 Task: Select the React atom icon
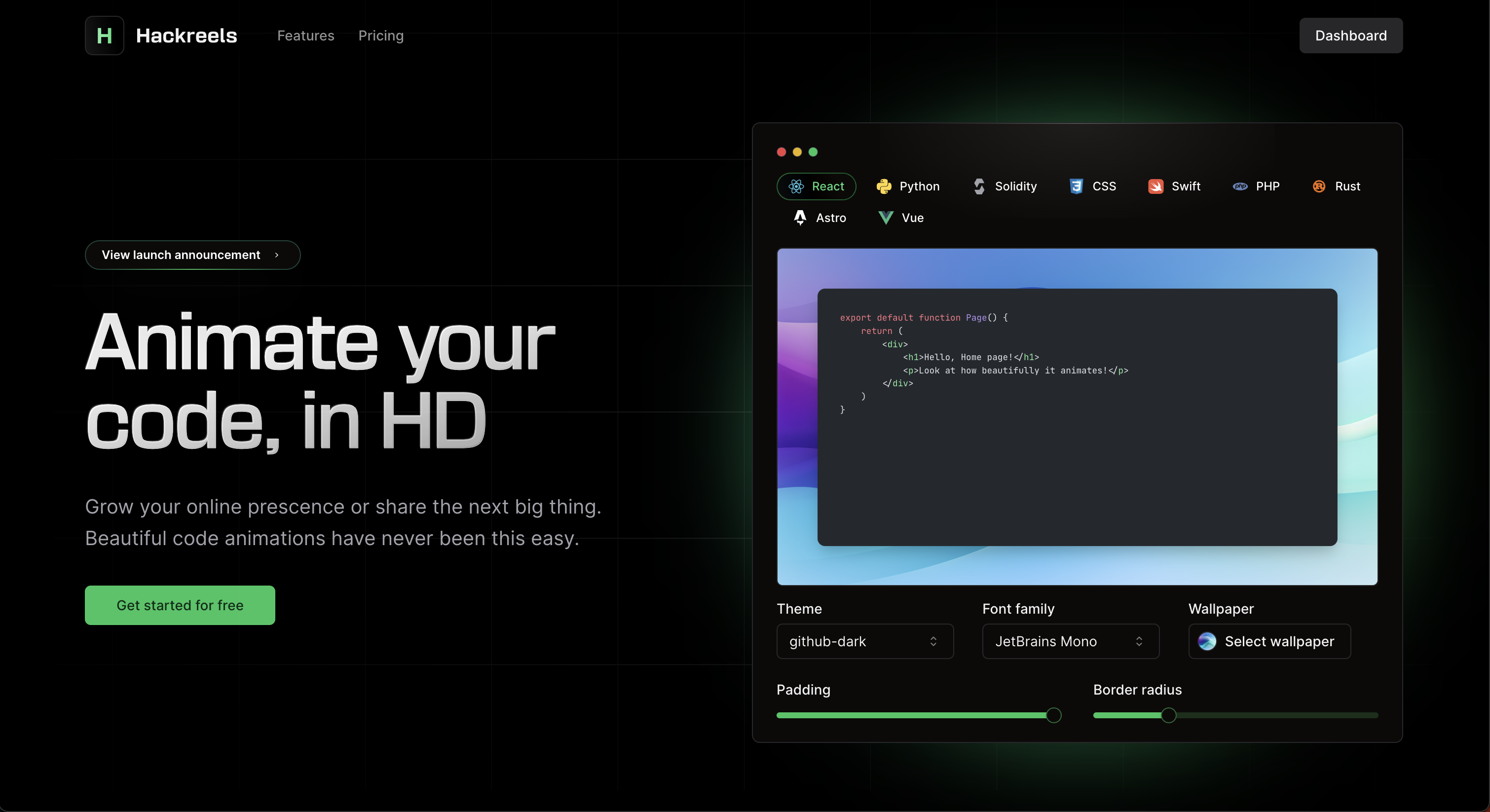click(x=796, y=186)
